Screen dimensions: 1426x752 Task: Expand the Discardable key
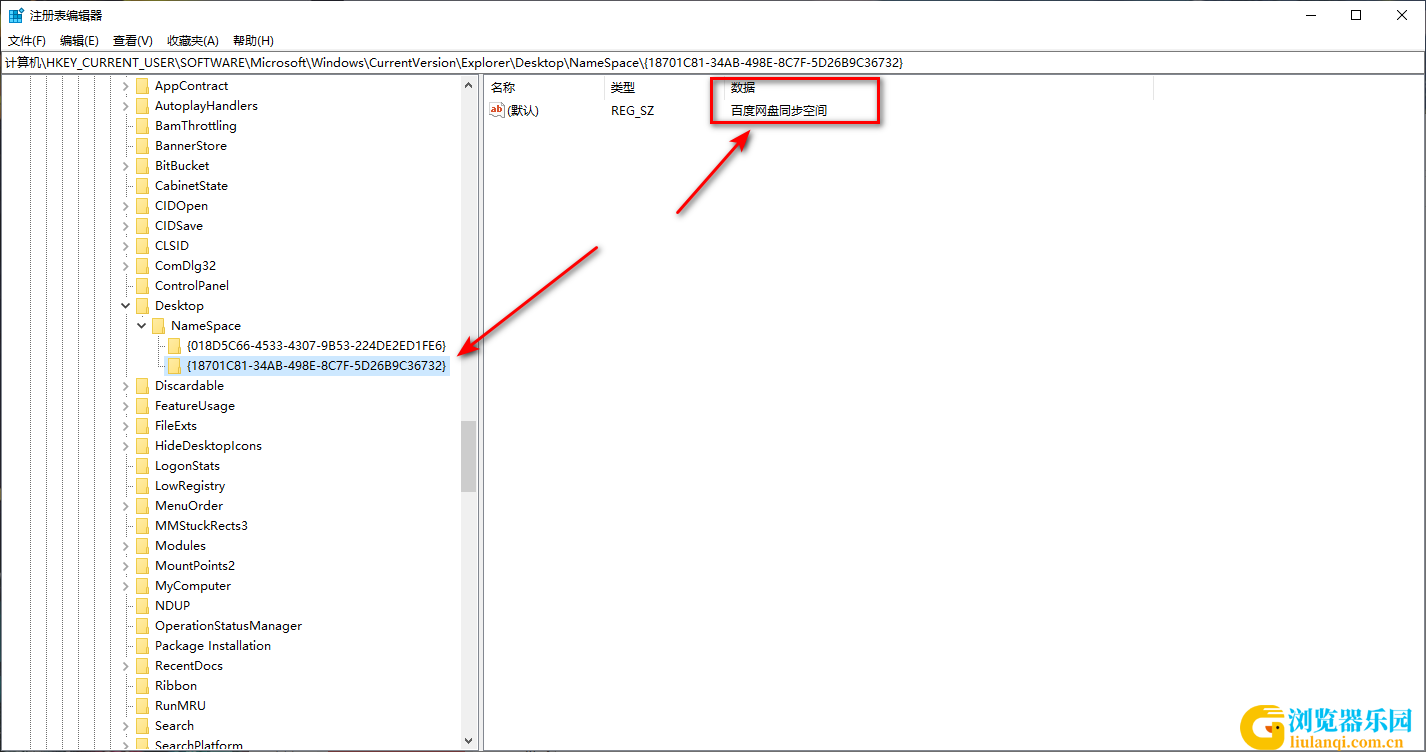125,386
